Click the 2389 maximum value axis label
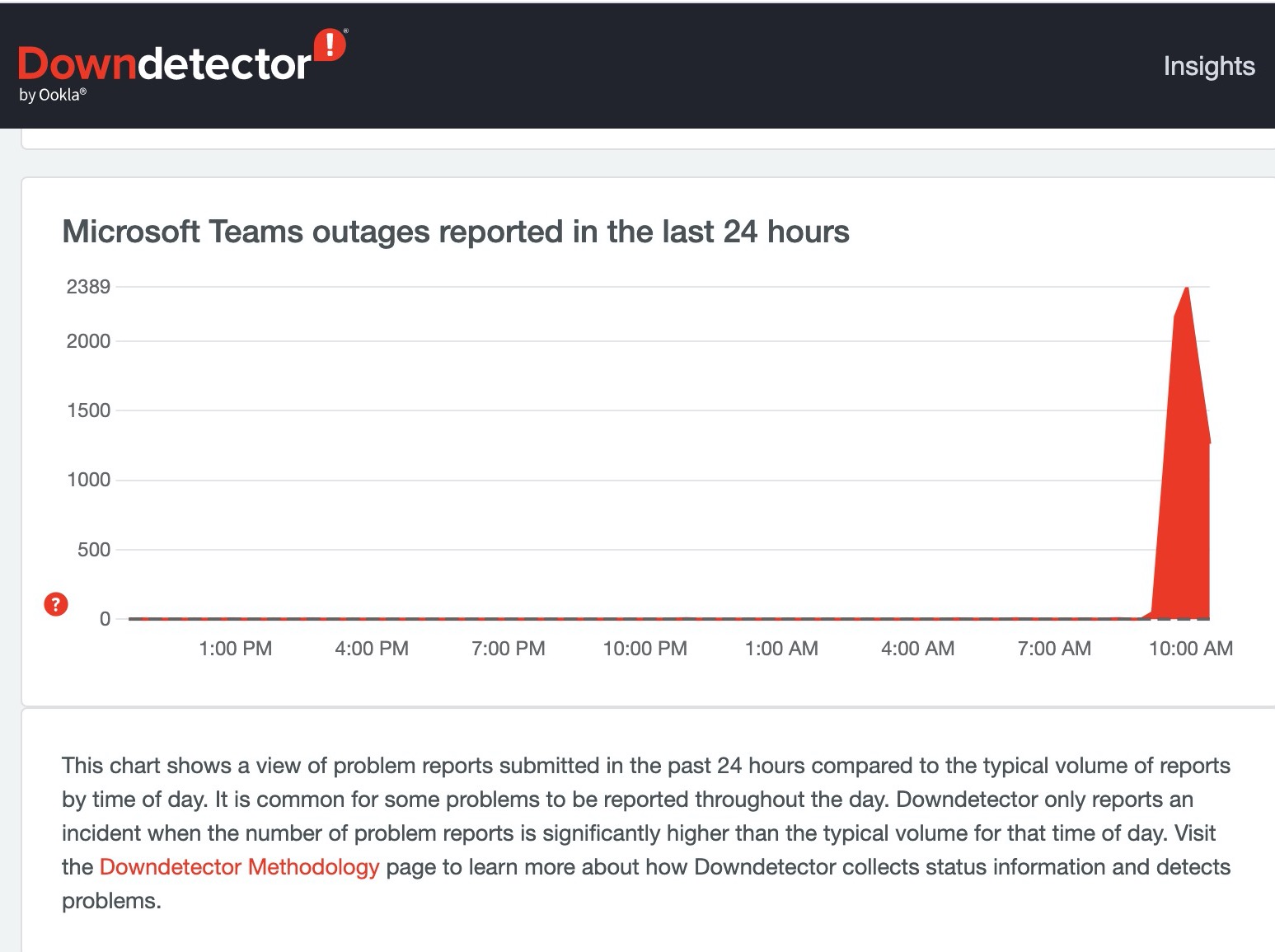1275x952 pixels. (x=88, y=287)
